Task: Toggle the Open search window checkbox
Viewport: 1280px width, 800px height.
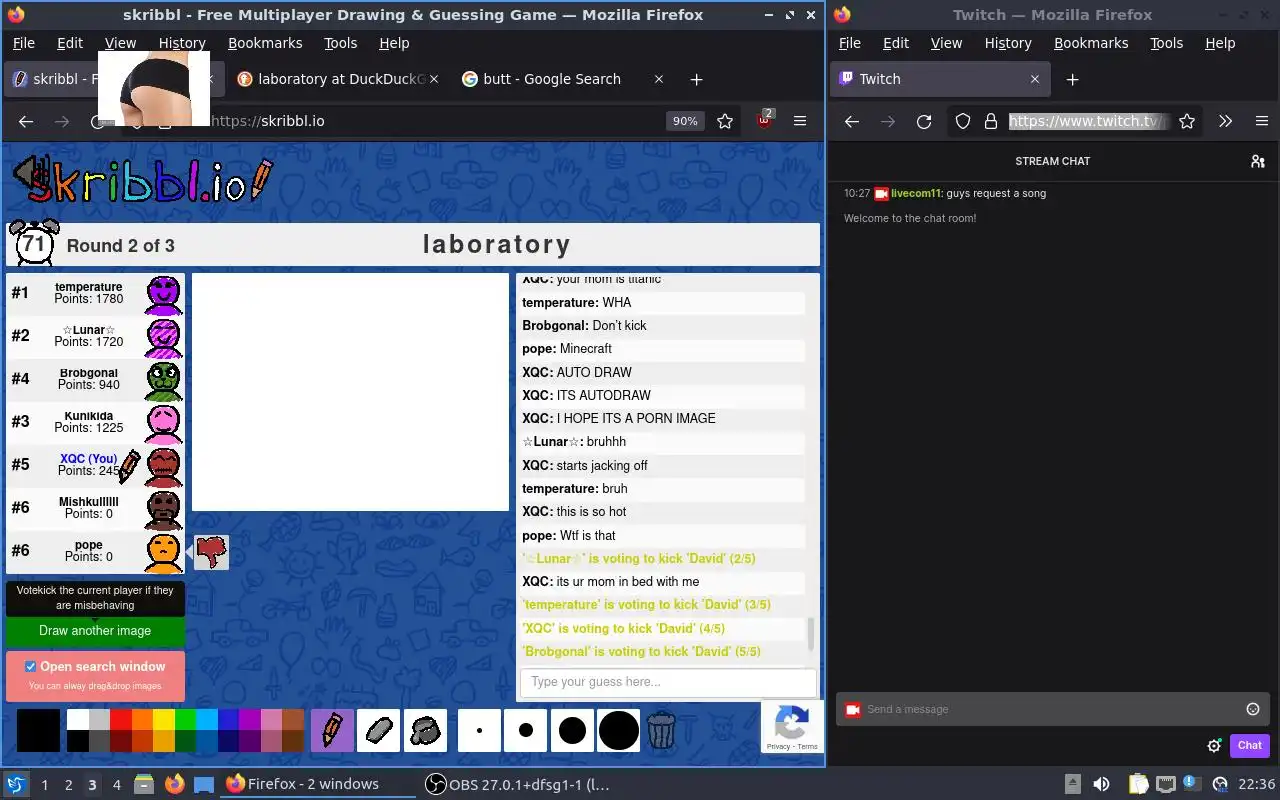Action: pos(31,666)
